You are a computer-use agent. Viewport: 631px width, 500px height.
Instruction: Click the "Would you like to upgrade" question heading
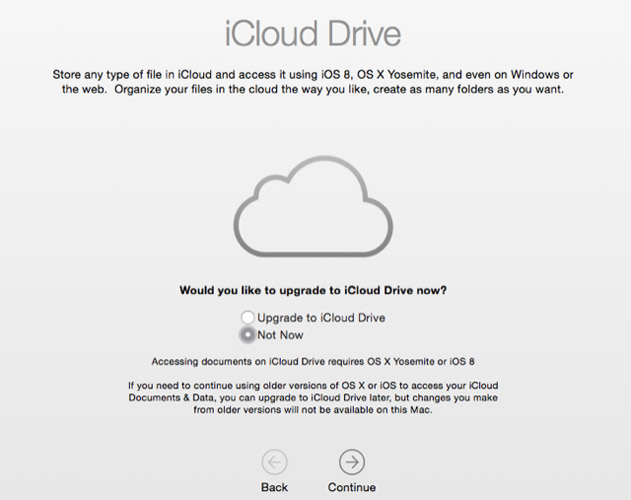(313, 291)
